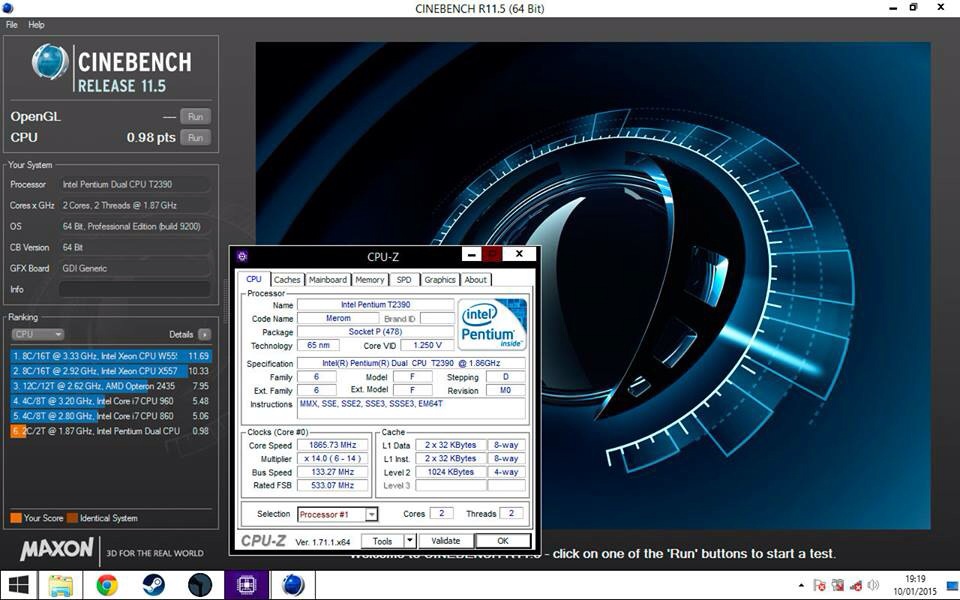Switch to the Mainboard tab in CPU-Z

pos(328,280)
